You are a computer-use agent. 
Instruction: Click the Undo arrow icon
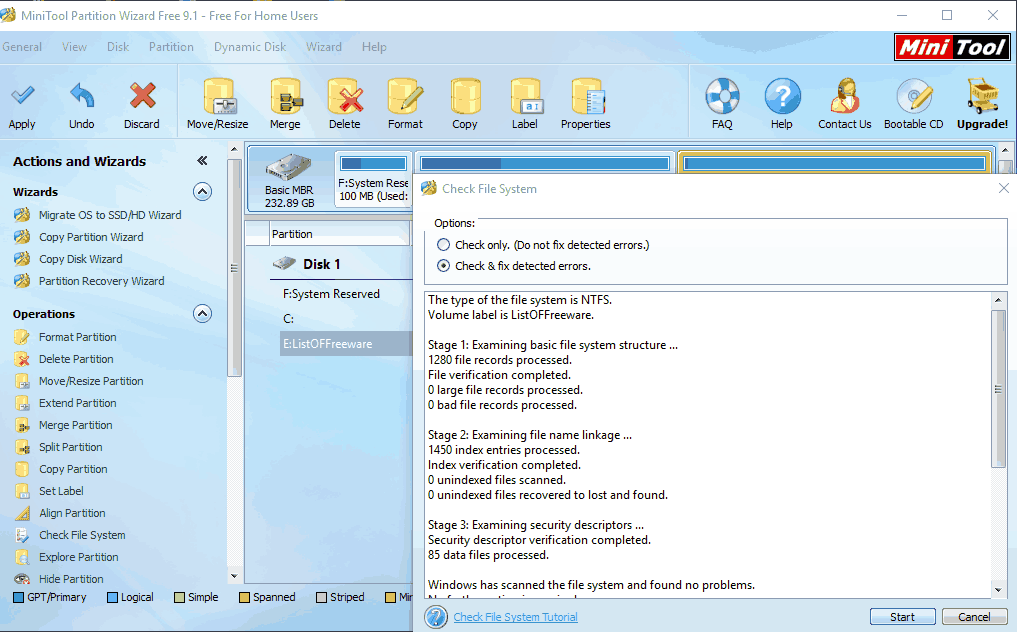tap(82, 96)
